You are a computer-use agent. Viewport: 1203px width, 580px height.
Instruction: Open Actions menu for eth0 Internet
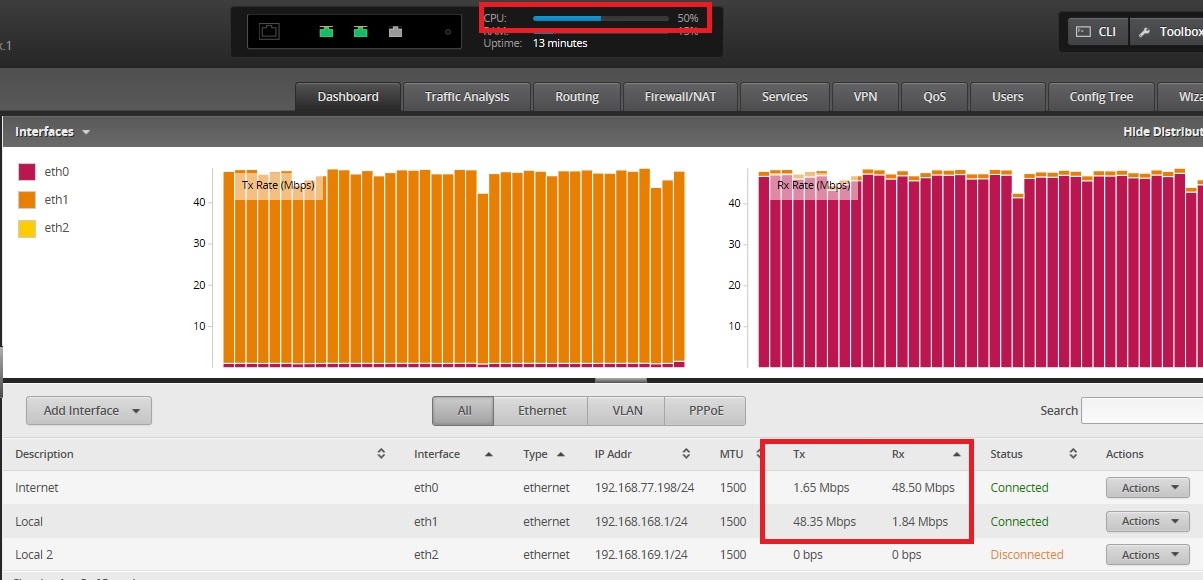1147,488
